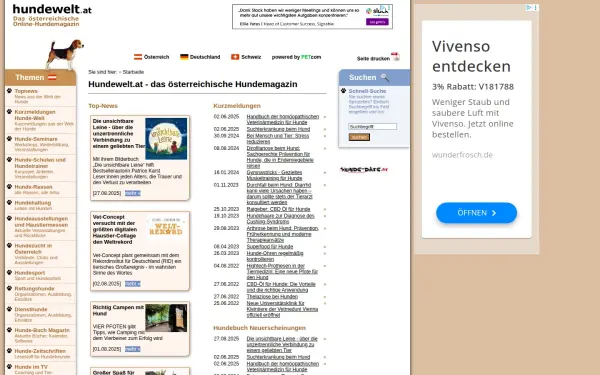The image size is (600, 375).
Task: Click the paw icon next to Topnews
Action: 9,91
